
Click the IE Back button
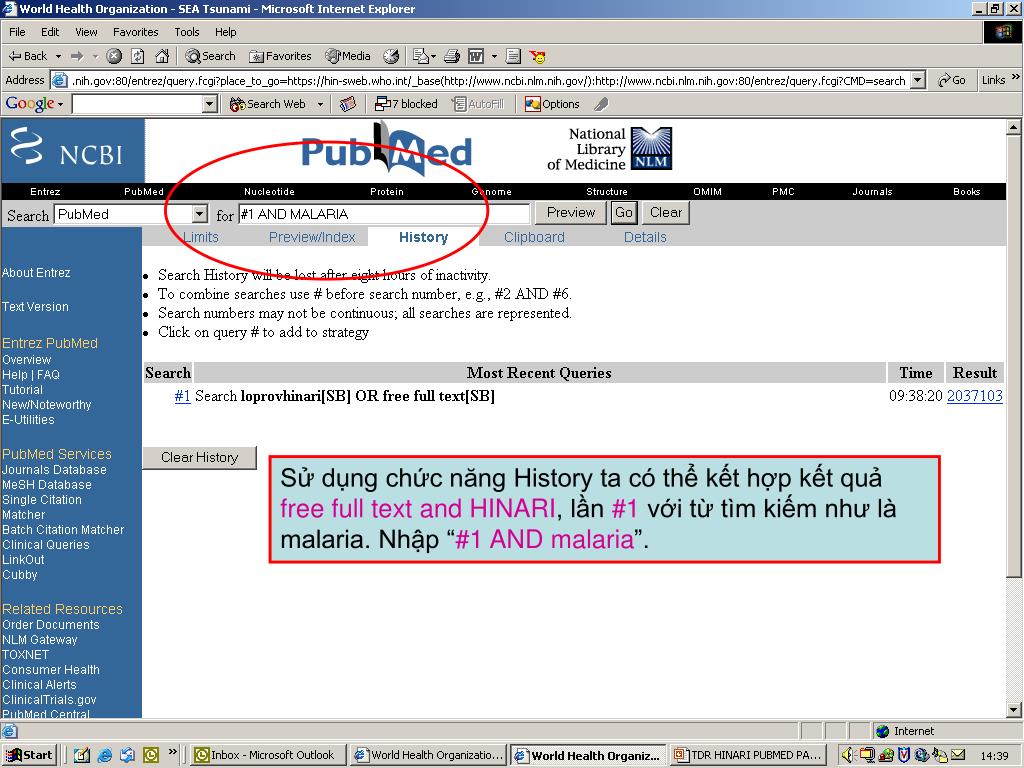(27, 56)
